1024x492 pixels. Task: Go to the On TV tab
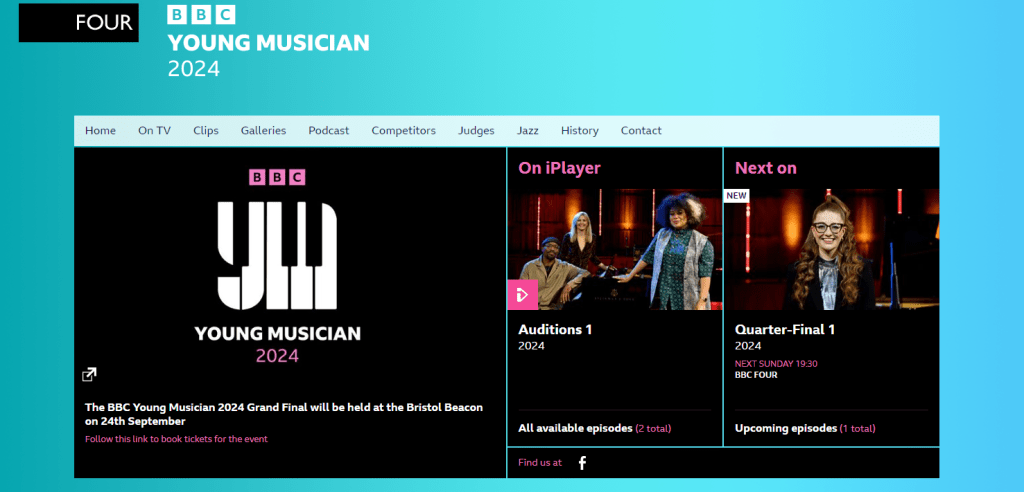(154, 131)
